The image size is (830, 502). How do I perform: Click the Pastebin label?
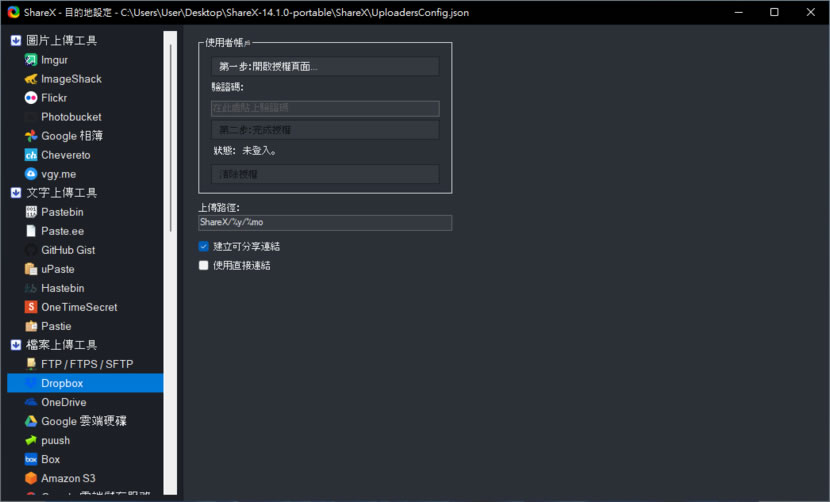pyautogui.click(x=62, y=212)
